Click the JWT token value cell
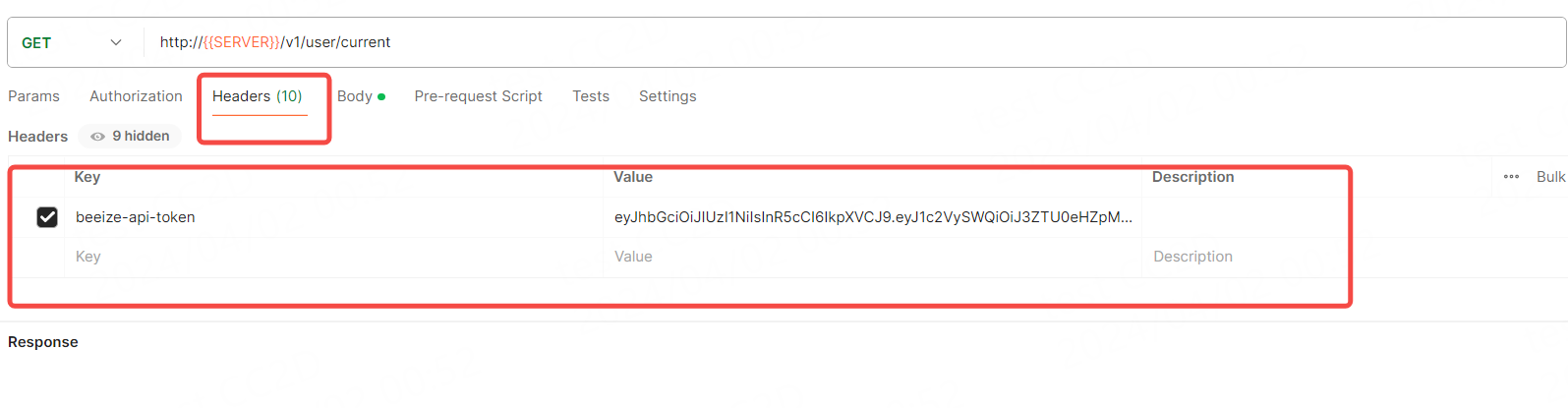 pos(873,217)
